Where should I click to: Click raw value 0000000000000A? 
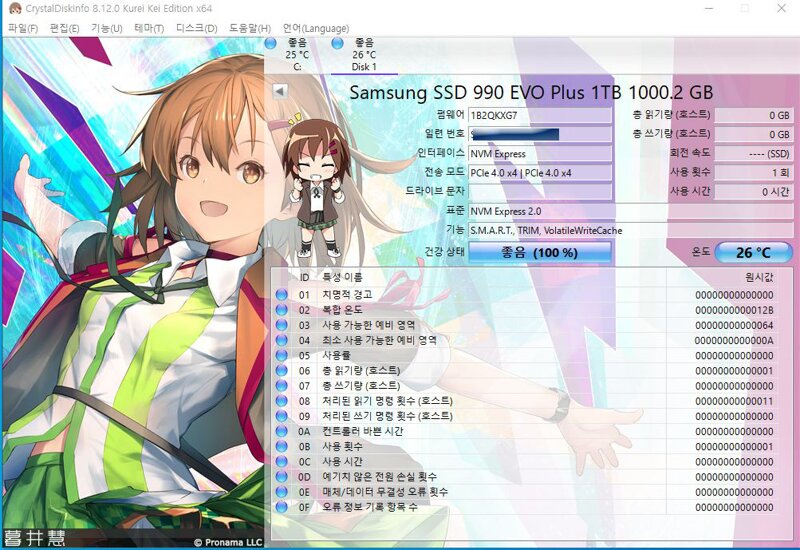(x=734, y=340)
